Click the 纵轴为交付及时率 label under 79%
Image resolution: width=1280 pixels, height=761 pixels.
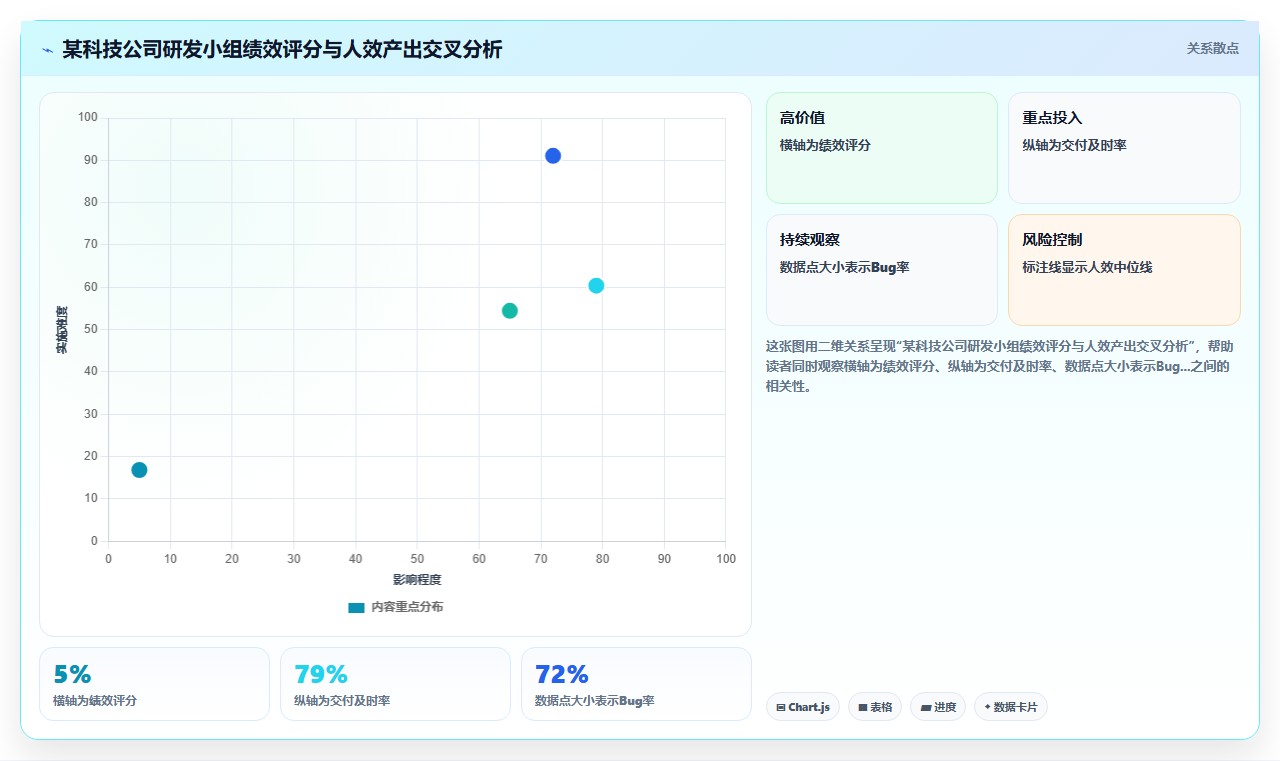point(342,701)
